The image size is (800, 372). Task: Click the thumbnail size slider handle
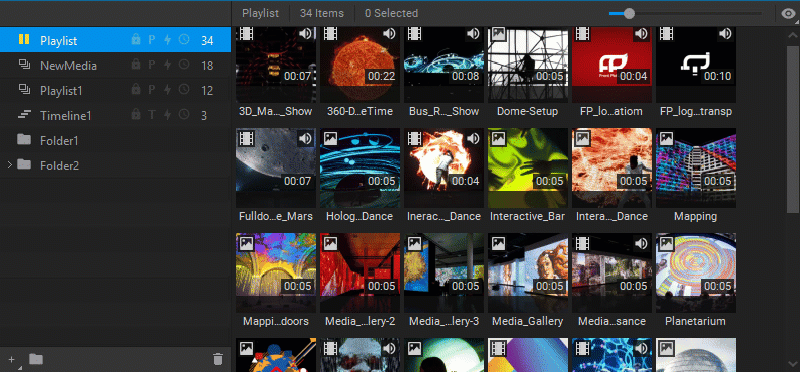click(629, 13)
